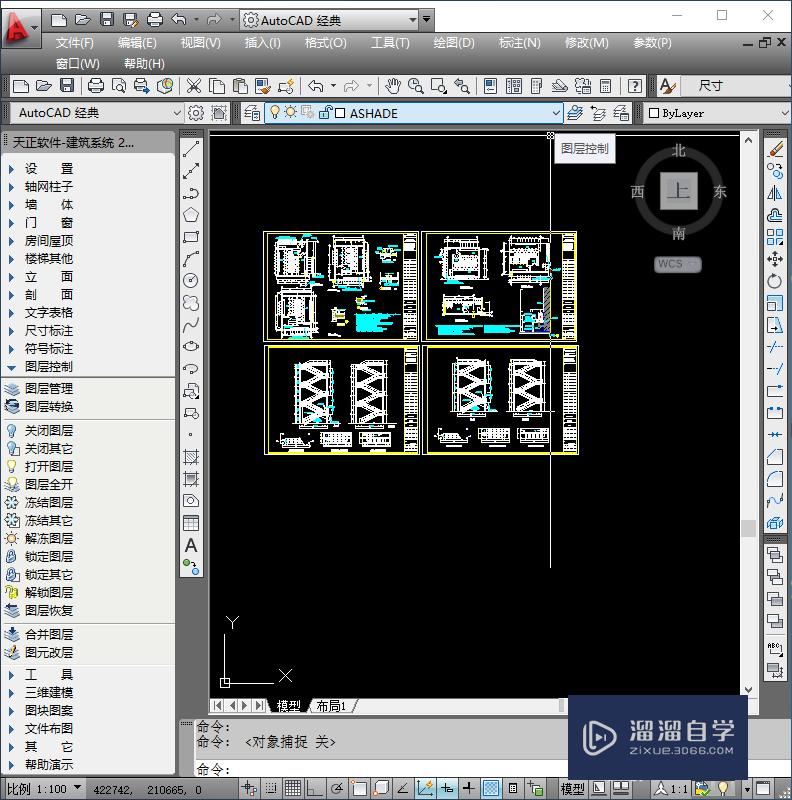Open the ASHADE layer dropdown
The image size is (792, 800).
[414, 113]
